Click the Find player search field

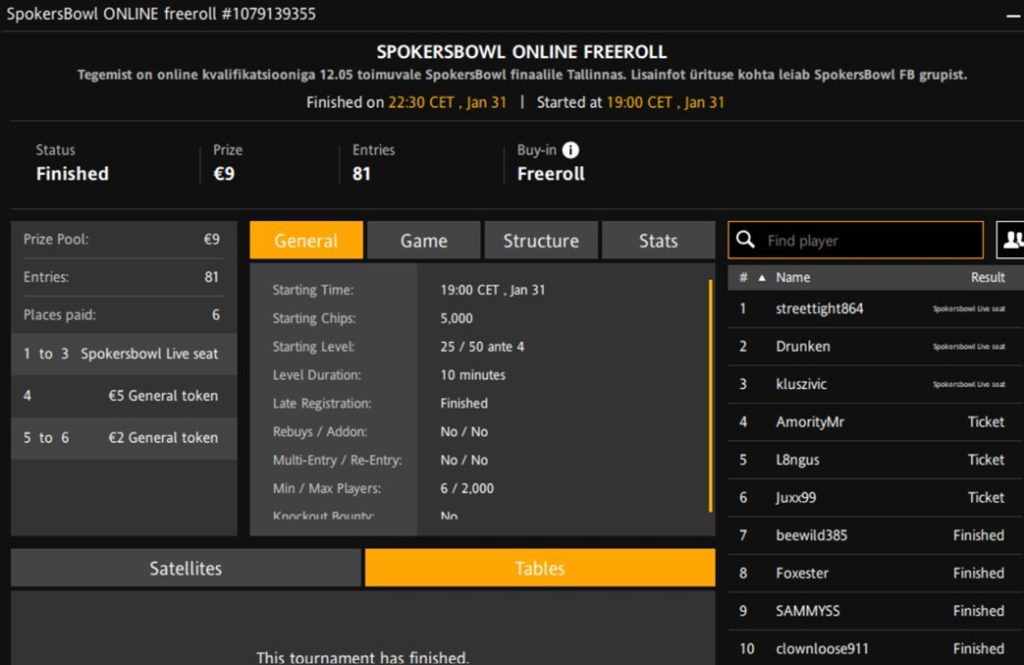click(x=870, y=240)
